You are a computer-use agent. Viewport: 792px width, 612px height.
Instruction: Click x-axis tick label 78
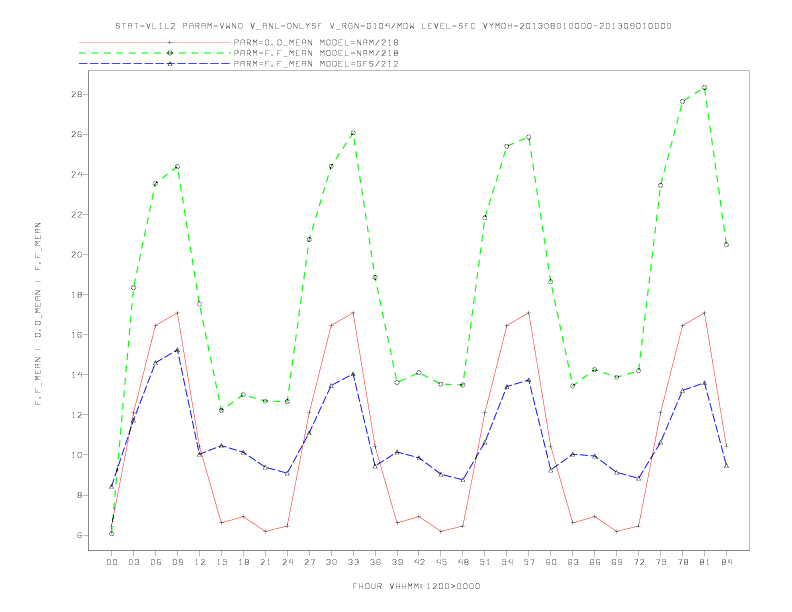[x=682, y=562]
